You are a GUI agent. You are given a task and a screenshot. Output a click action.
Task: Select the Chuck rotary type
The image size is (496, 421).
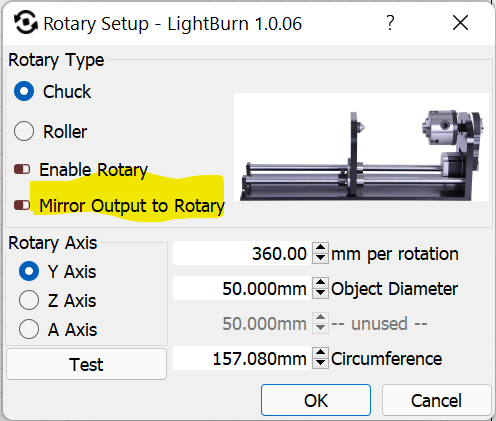click(x=24, y=91)
